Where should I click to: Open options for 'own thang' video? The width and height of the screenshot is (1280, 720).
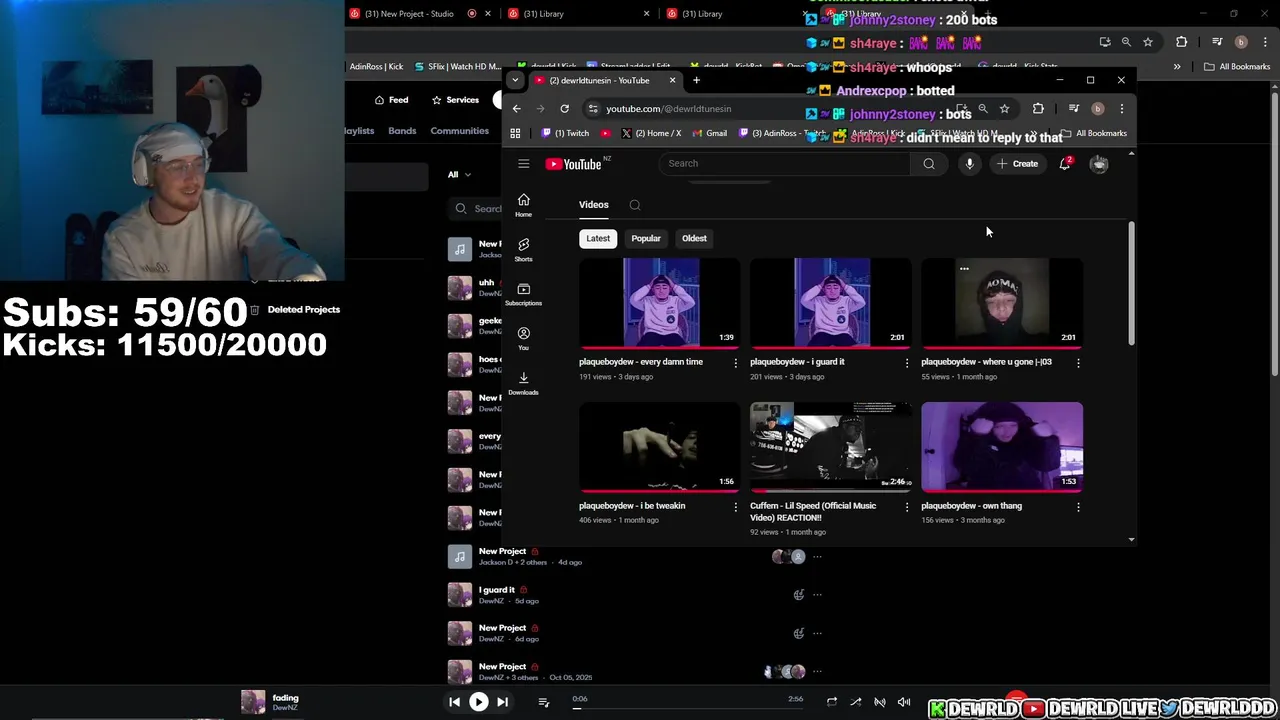click(1078, 507)
